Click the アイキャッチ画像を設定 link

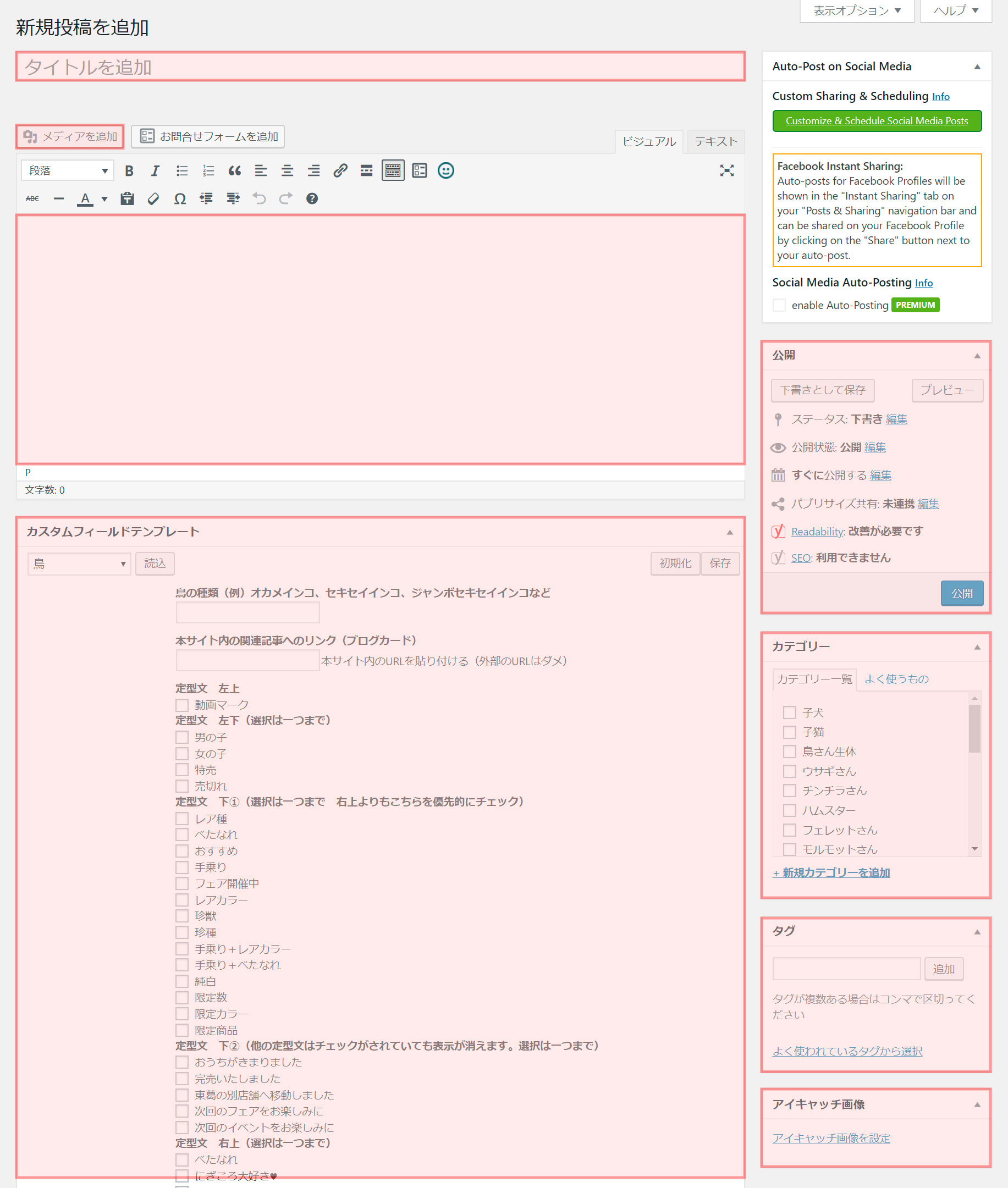[831, 1138]
